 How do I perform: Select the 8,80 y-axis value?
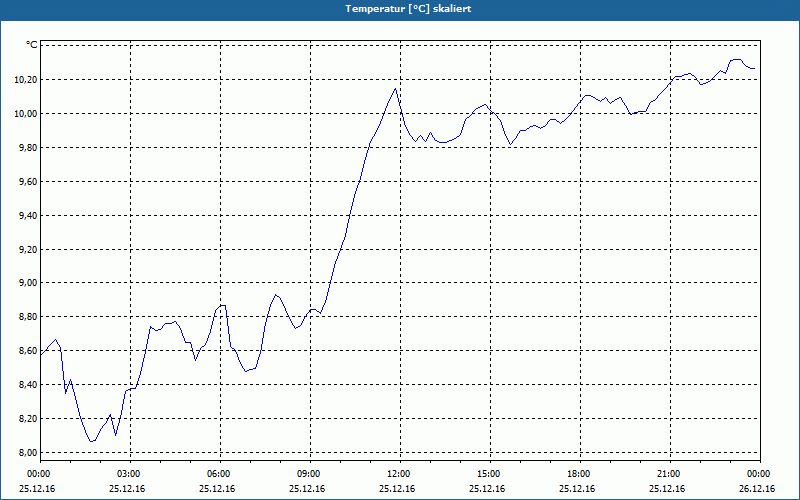28,316
